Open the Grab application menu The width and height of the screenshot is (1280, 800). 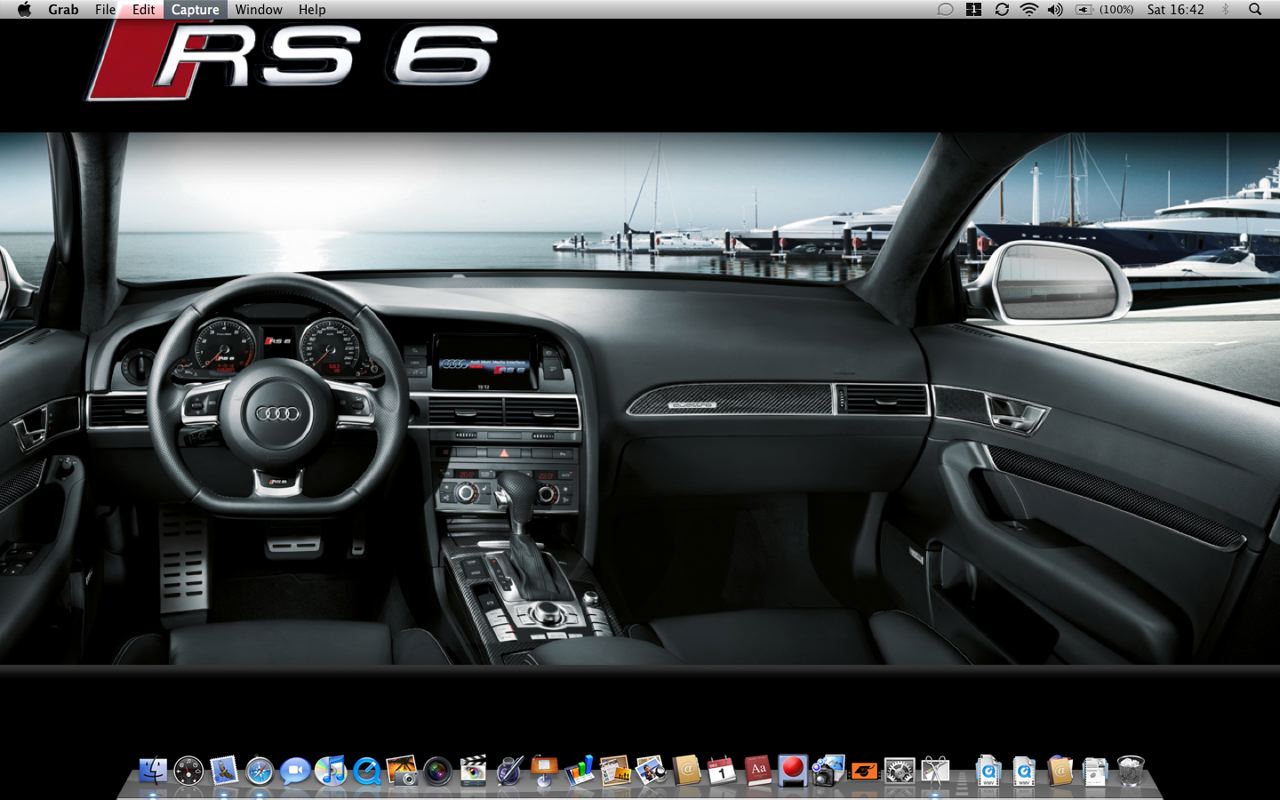click(x=63, y=9)
